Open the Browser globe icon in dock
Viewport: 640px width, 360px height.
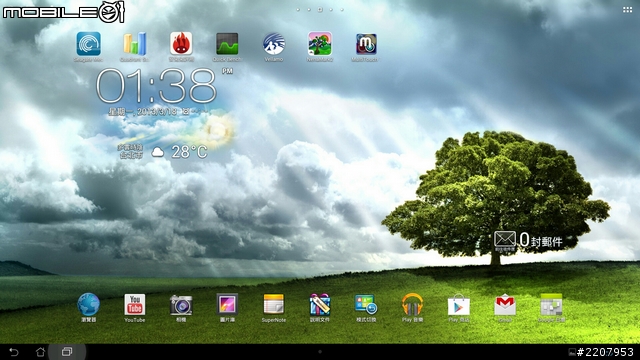89,304
